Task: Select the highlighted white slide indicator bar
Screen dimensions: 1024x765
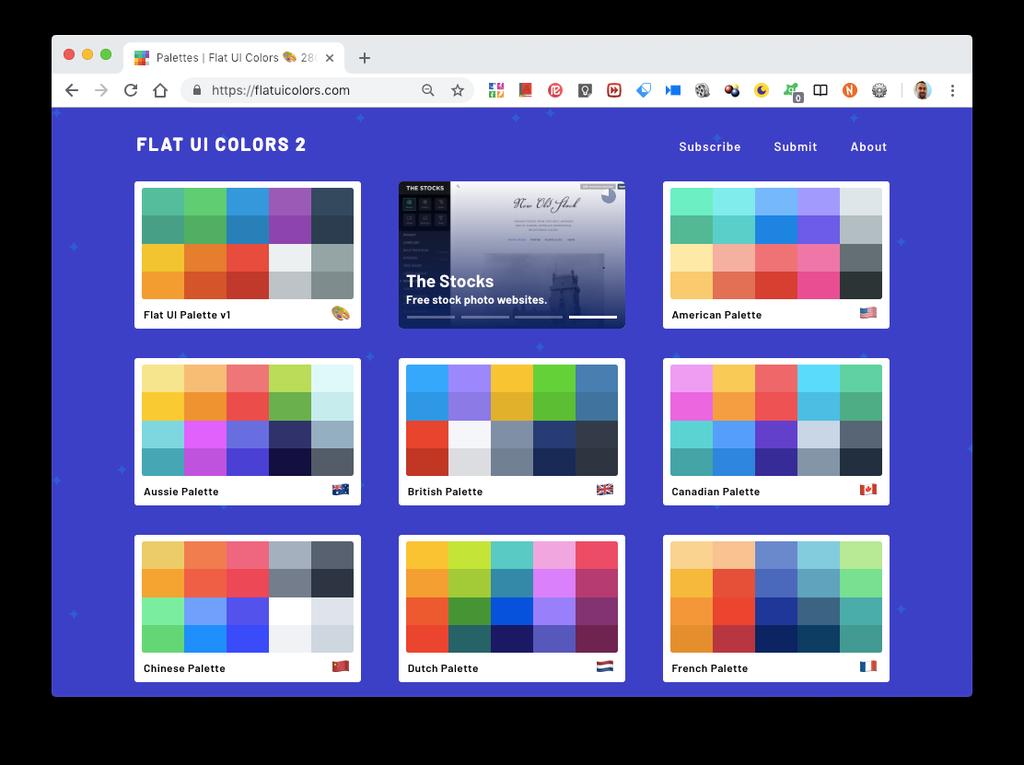Action: tap(592, 317)
